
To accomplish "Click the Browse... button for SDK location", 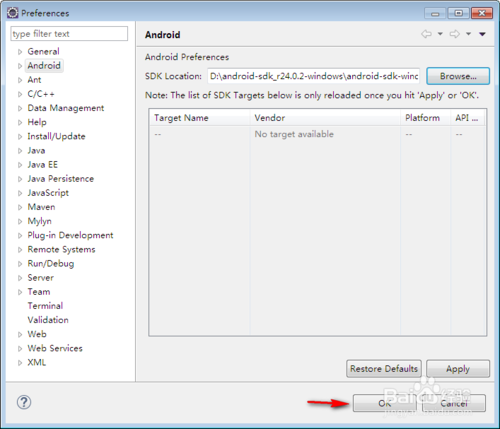I will (x=458, y=76).
